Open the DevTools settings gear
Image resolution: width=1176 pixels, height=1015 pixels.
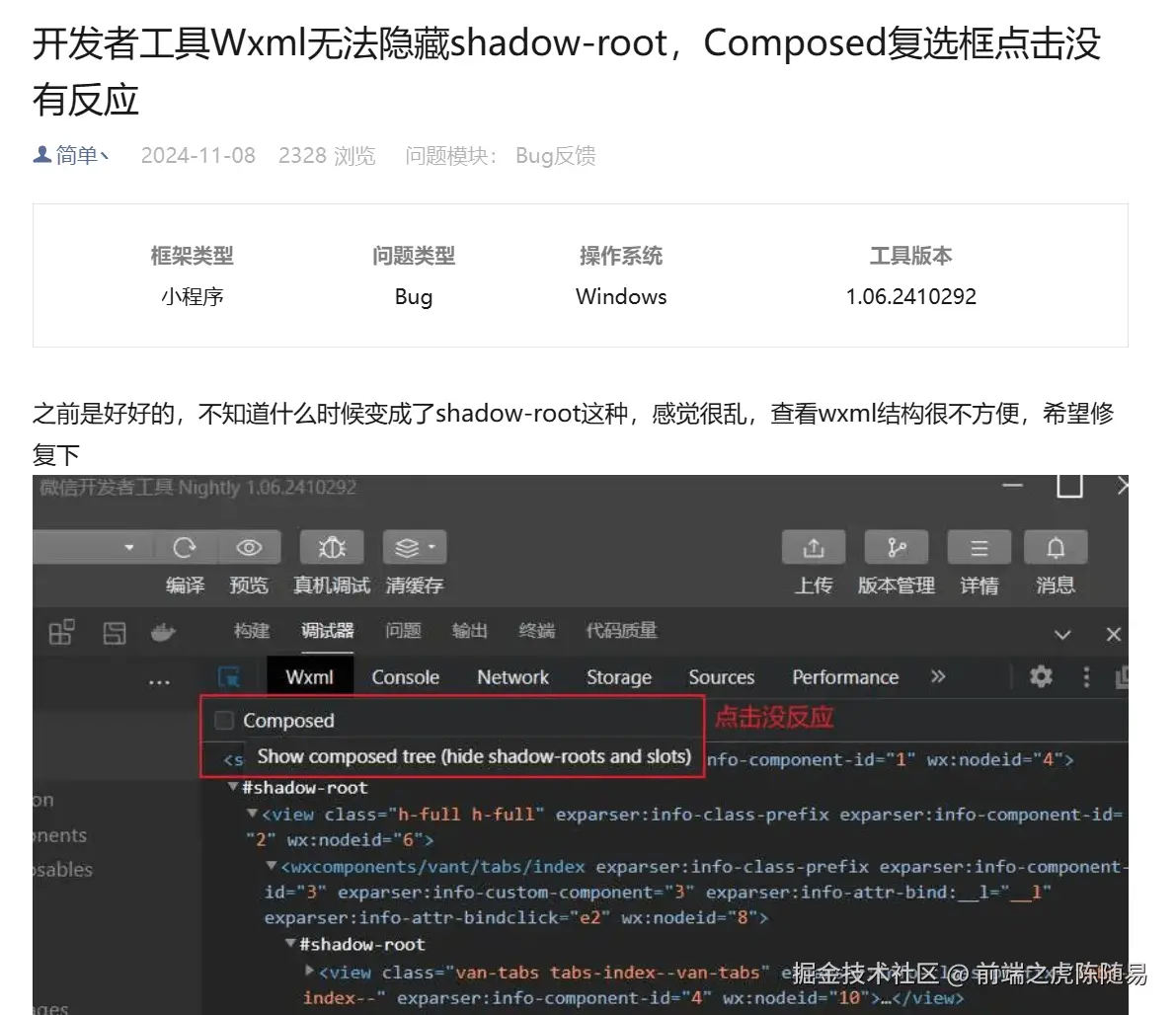pos(1040,677)
